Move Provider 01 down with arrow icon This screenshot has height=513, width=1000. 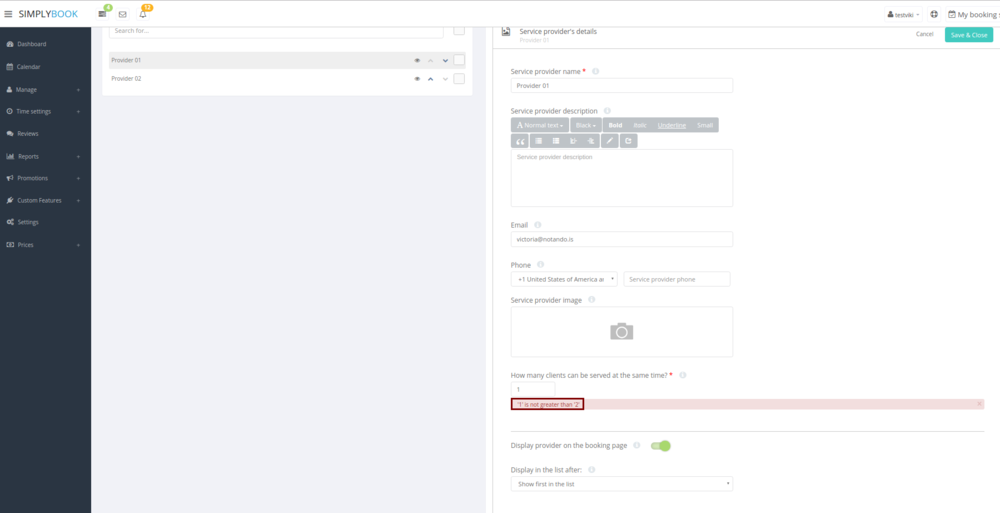click(445, 60)
